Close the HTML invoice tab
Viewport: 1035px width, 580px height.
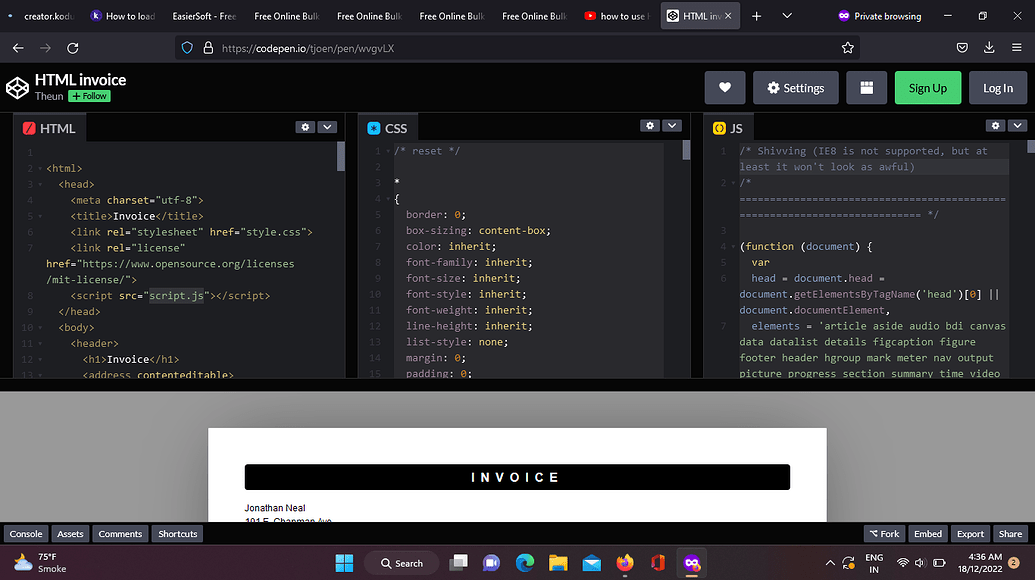728,16
